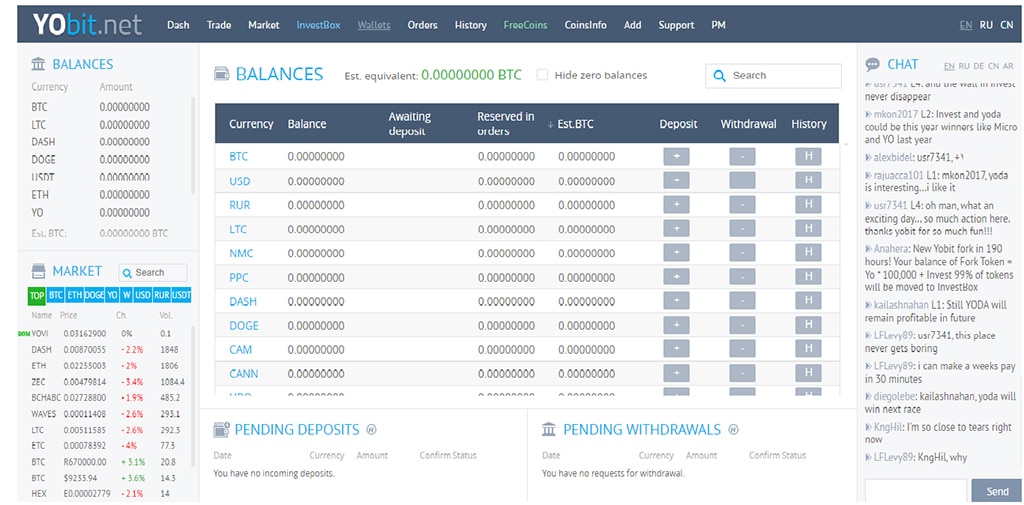Open history H button for LTC row
The image size is (1024, 505).
[x=808, y=229]
